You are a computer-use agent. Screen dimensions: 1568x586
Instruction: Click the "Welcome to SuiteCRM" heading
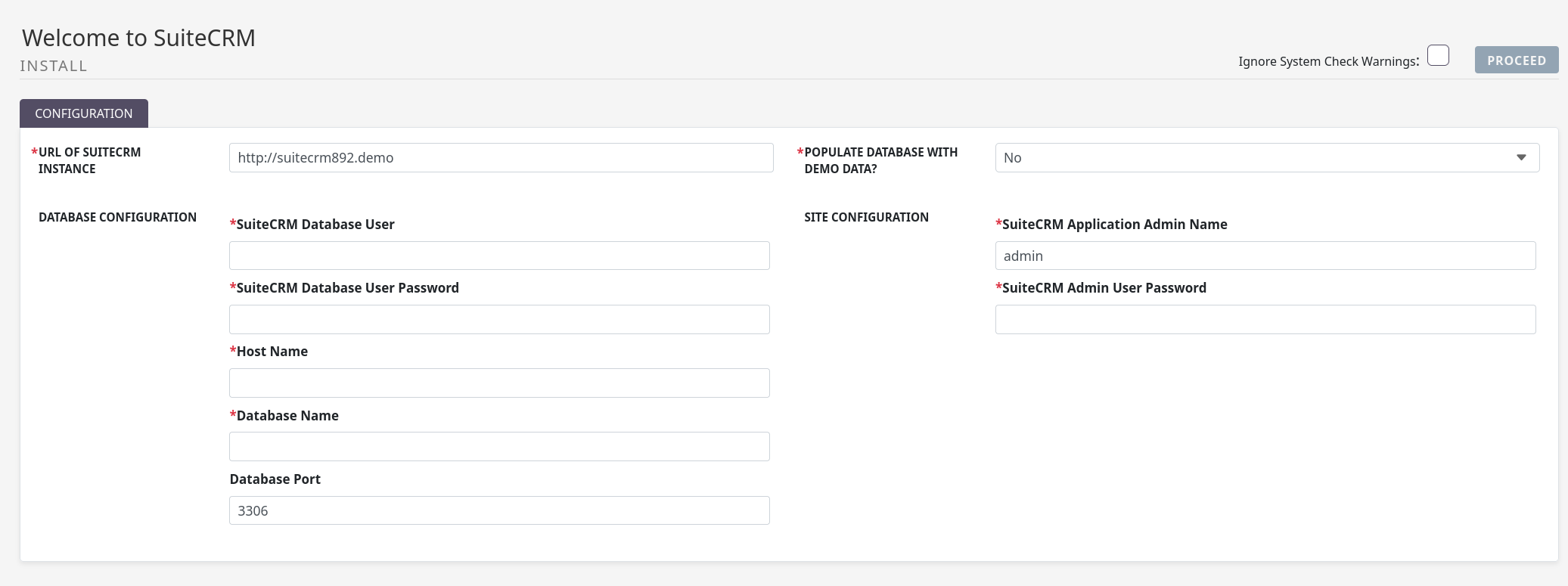click(x=139, y=38)
